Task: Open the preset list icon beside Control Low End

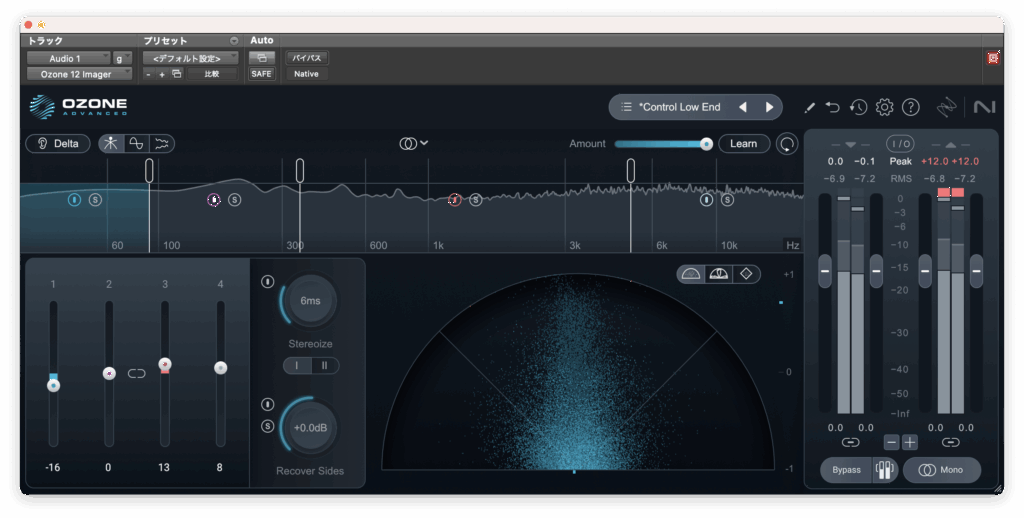Action: tap(626, 107)
